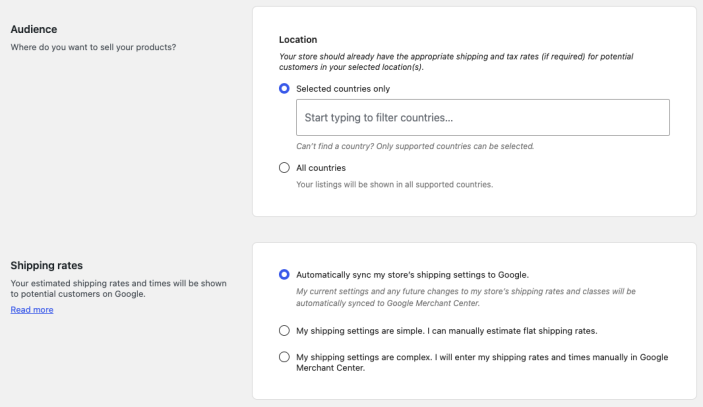Viewport: 703px width, 407px height.
Task: Click the estimated shipping rates description text
Action: 118,288
